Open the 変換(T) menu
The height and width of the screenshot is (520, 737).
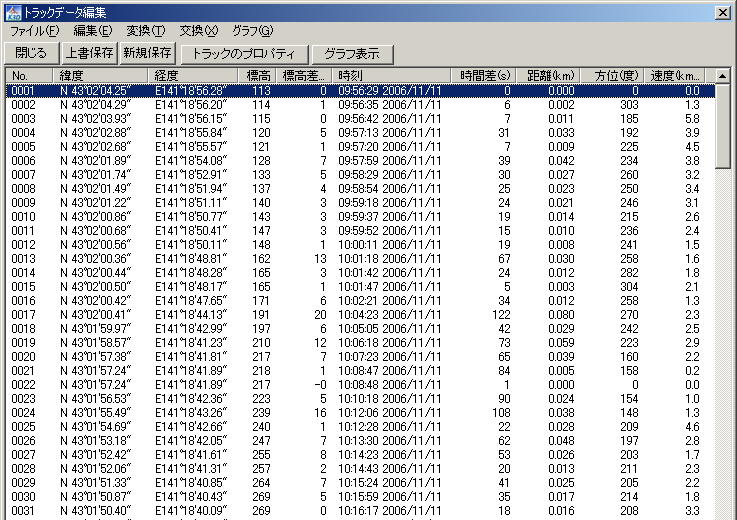[145, 31]
